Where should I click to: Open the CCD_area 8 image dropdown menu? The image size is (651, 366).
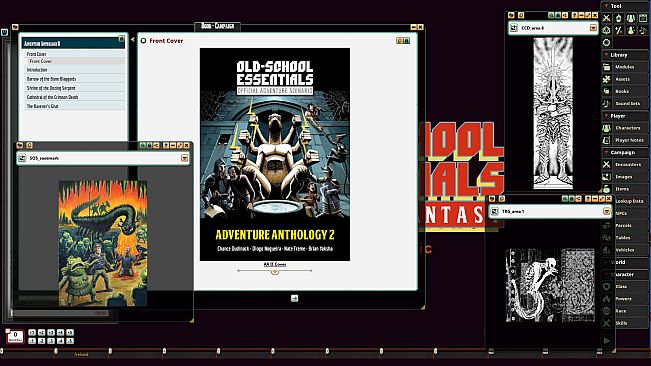(x=593, y=28)
